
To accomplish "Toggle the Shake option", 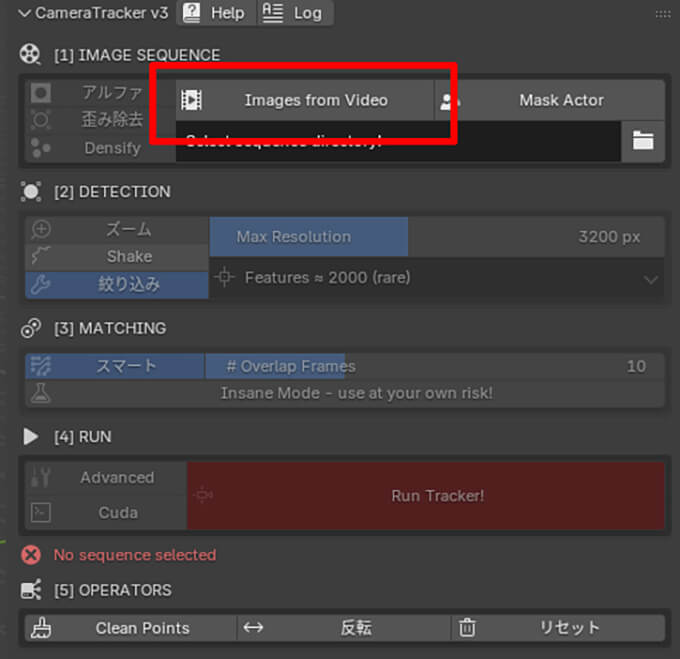I will point(117,257).
